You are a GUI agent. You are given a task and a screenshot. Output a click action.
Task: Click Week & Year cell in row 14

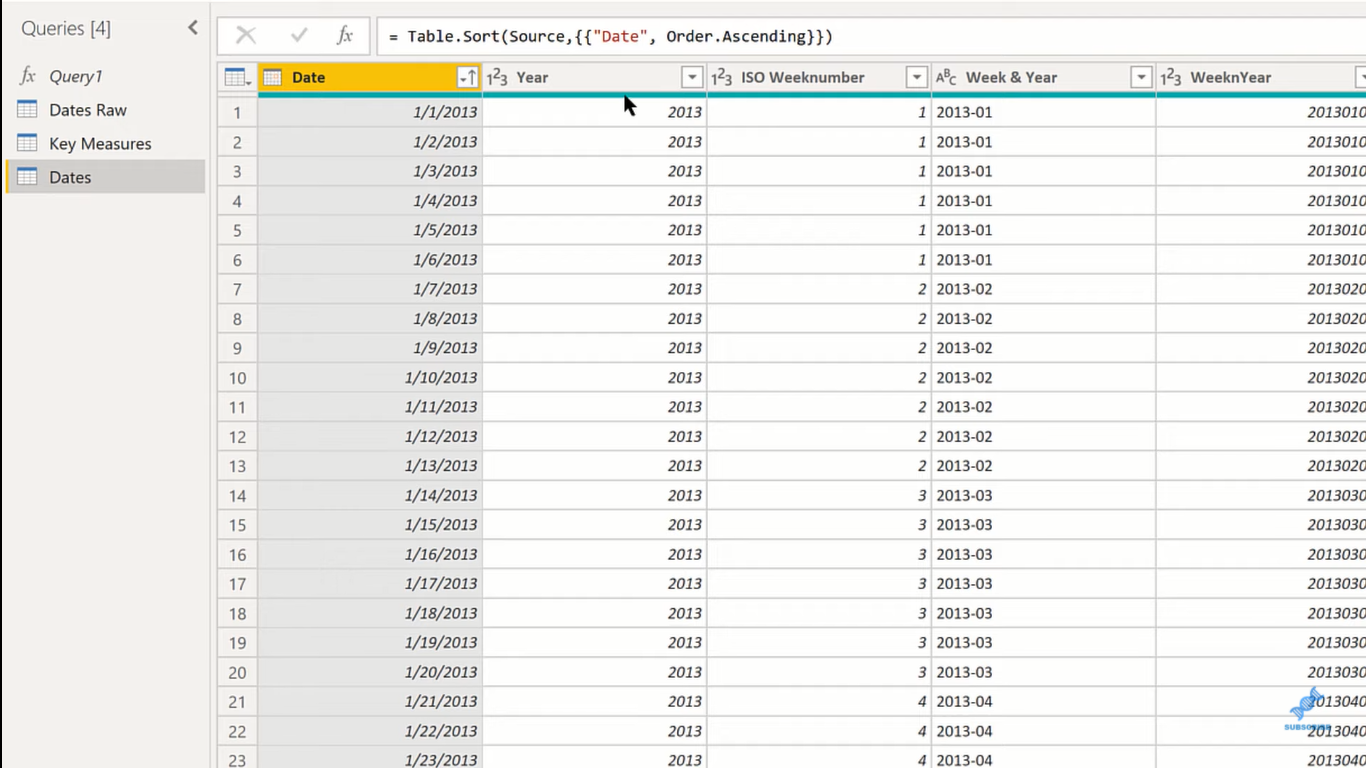click(1043, 495)
